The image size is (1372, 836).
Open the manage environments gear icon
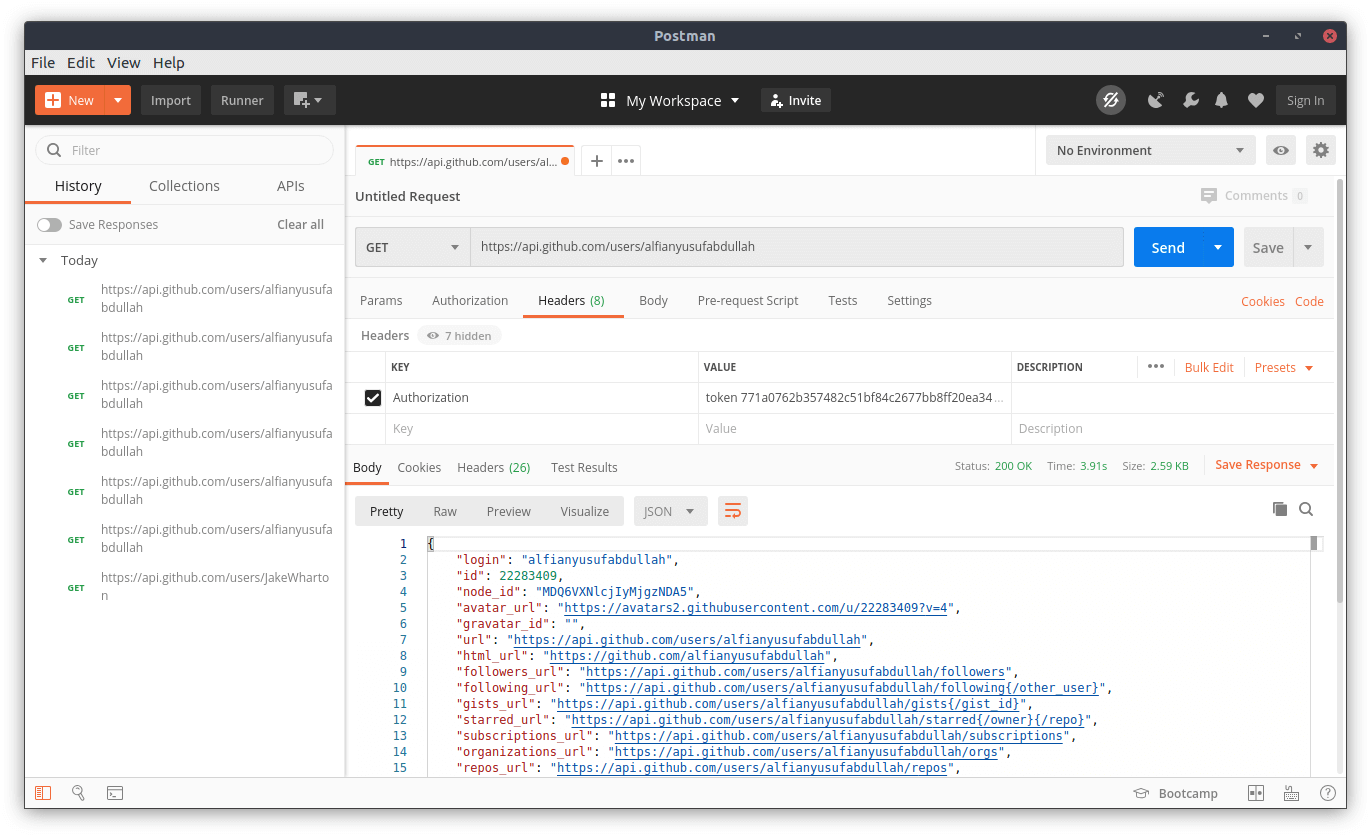tap(1321, 150)
